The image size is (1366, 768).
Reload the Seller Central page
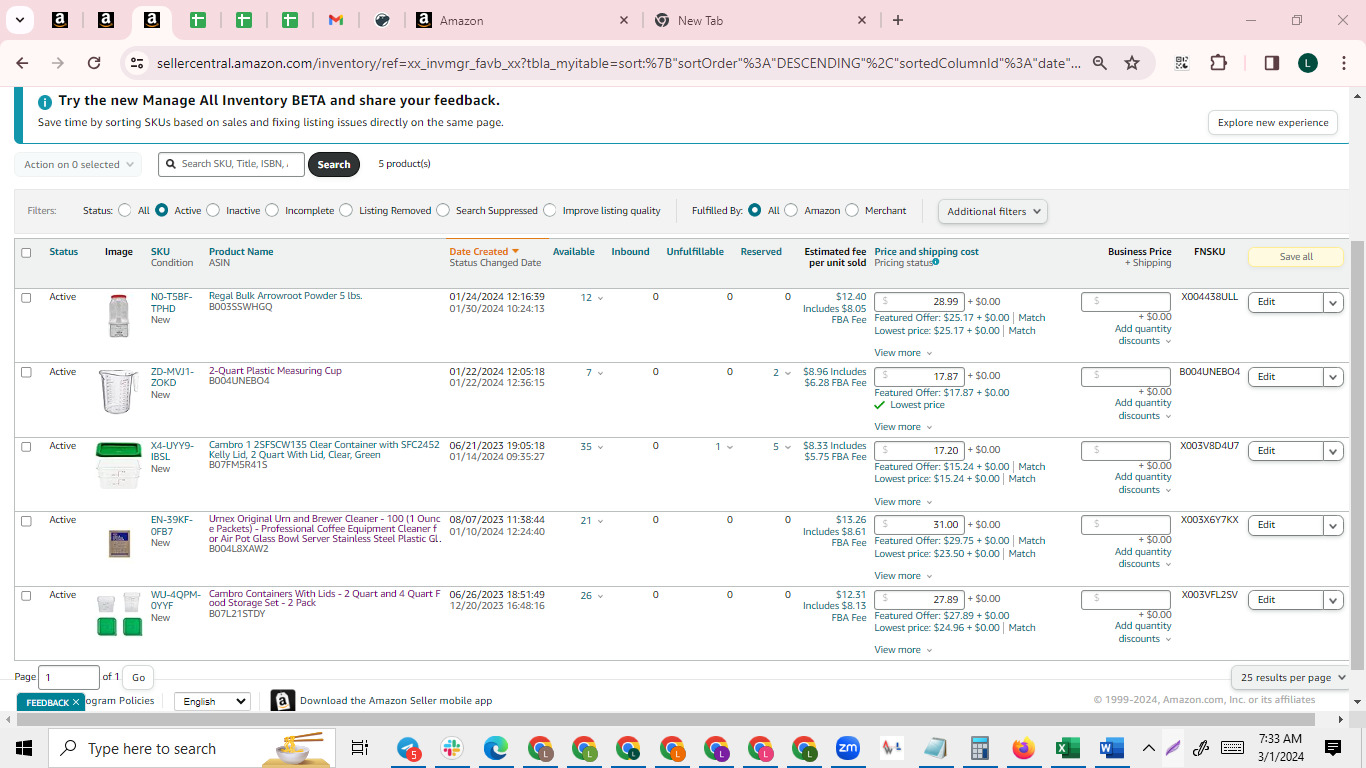pos(94,63)
